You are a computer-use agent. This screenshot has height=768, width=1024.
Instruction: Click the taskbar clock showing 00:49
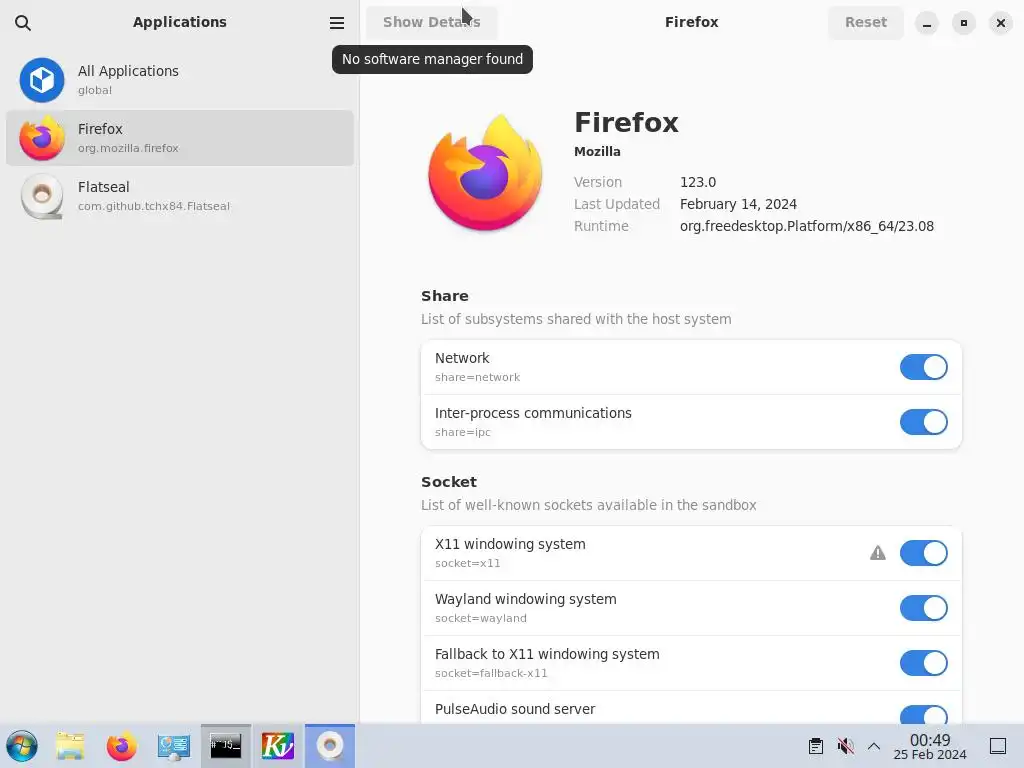point(930,746)
